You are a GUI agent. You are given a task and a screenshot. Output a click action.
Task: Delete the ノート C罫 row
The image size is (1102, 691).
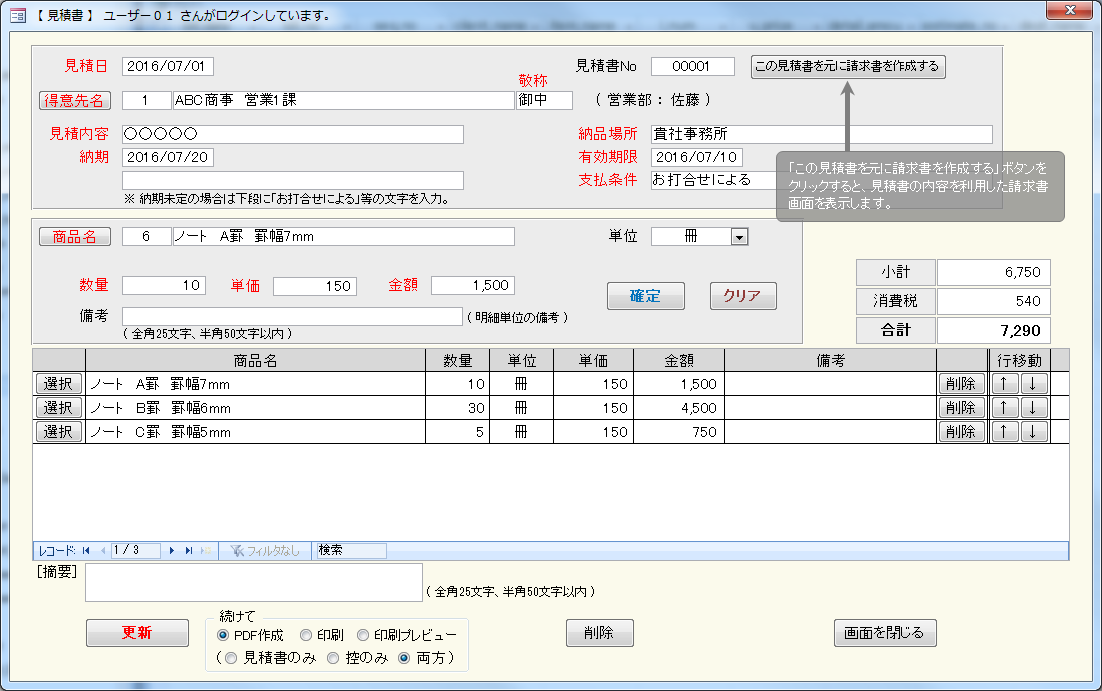click(960, 432)
